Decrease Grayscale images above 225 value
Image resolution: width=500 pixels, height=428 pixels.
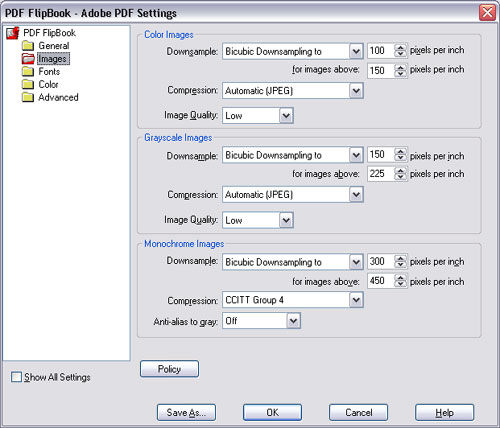point(400,177)
